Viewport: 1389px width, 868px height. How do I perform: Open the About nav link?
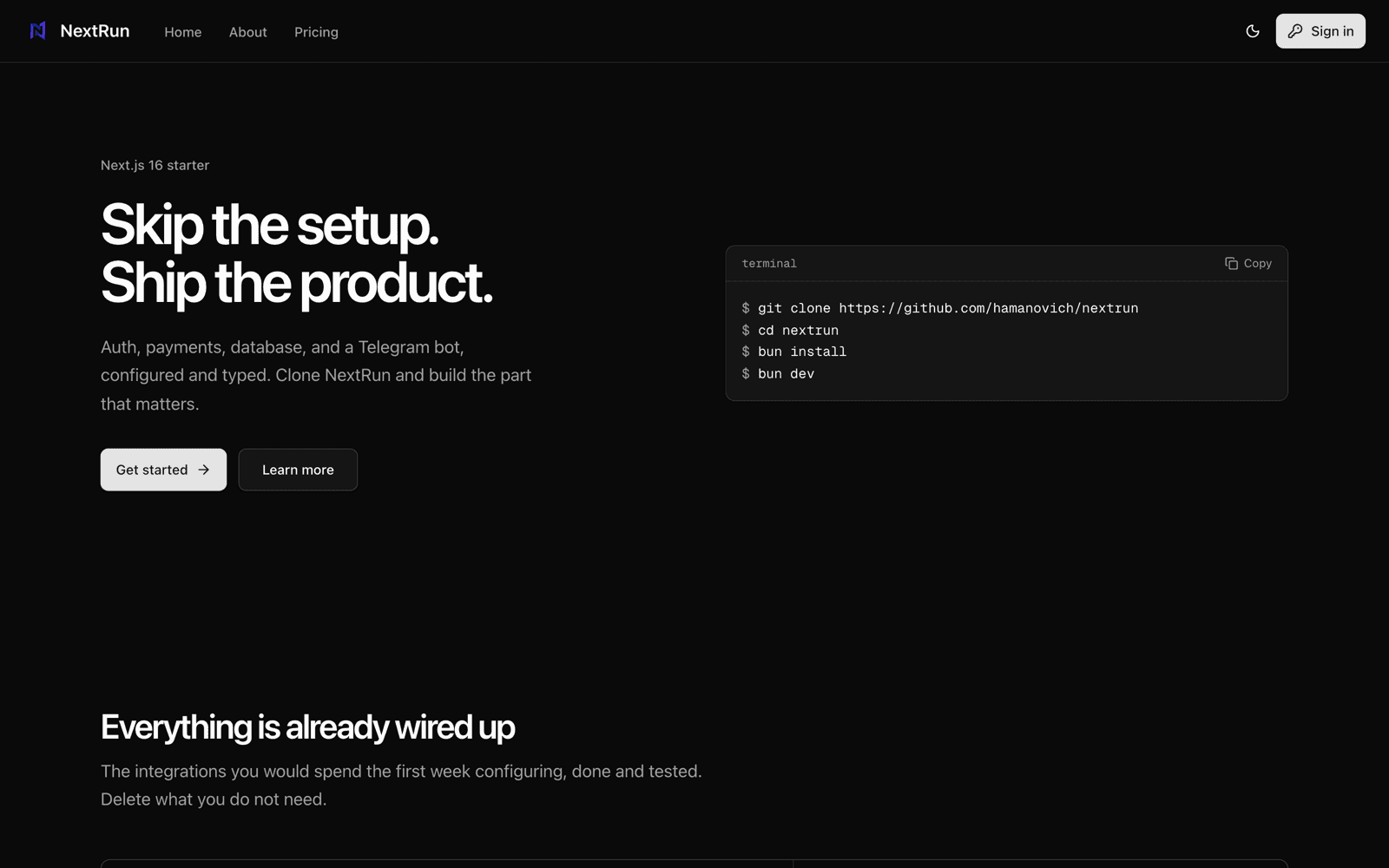click(x=248, y=32)
